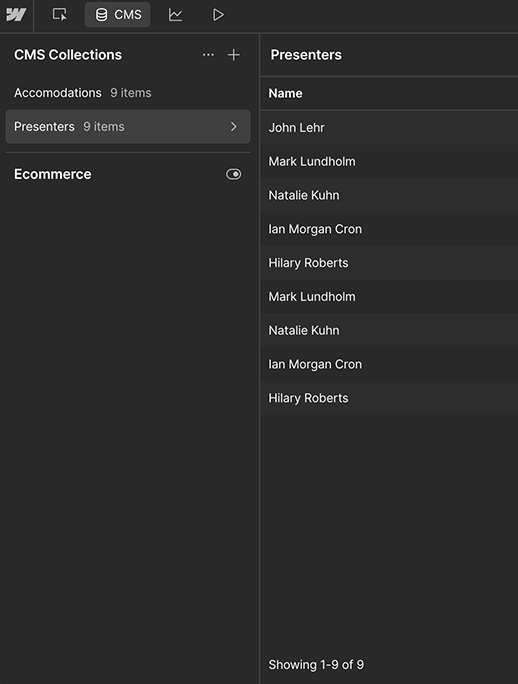Open the Webflow logo menu
Screen dimensions: 518x684
click(16, 15)
